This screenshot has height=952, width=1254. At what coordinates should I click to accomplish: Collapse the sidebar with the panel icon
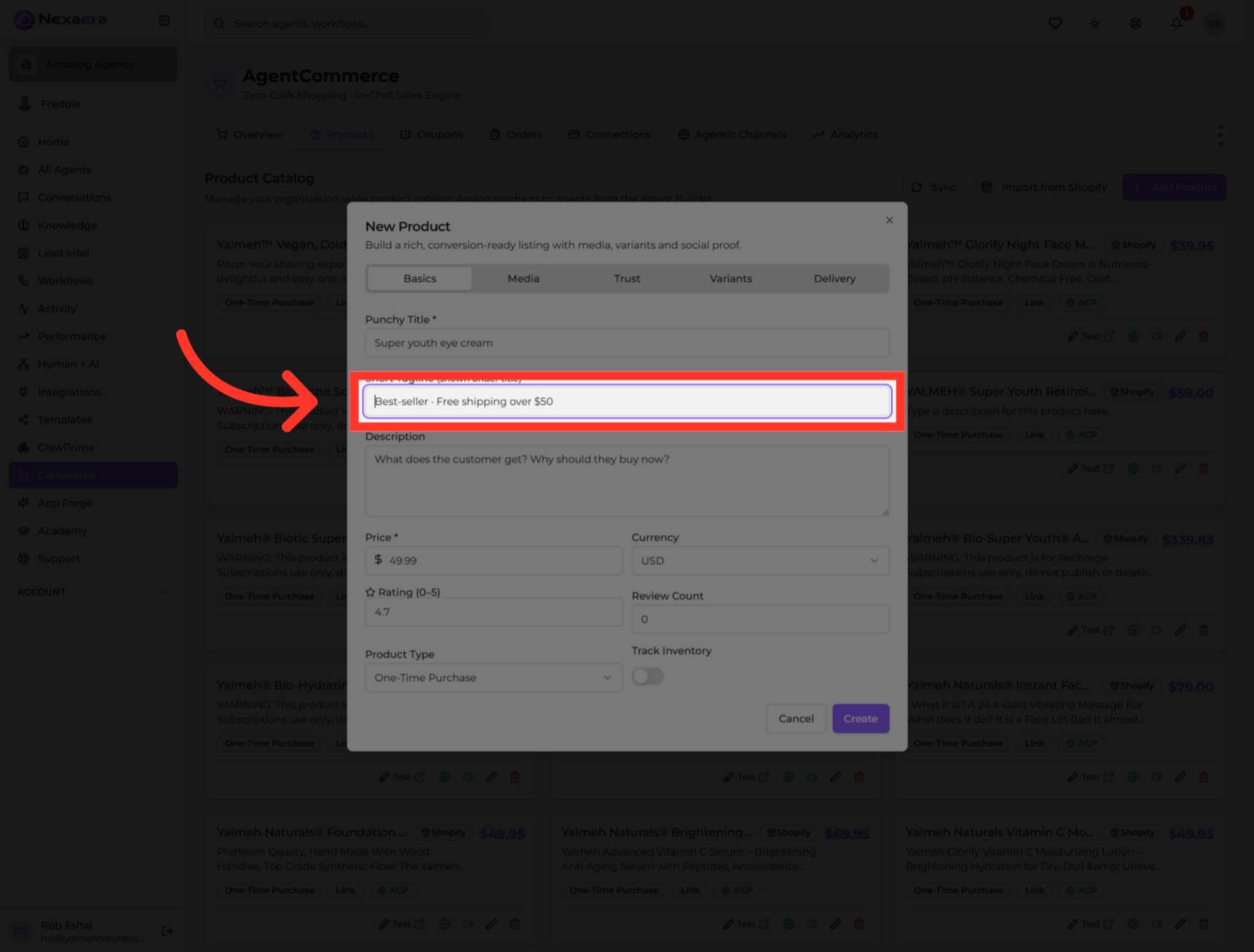click(164, 20)
